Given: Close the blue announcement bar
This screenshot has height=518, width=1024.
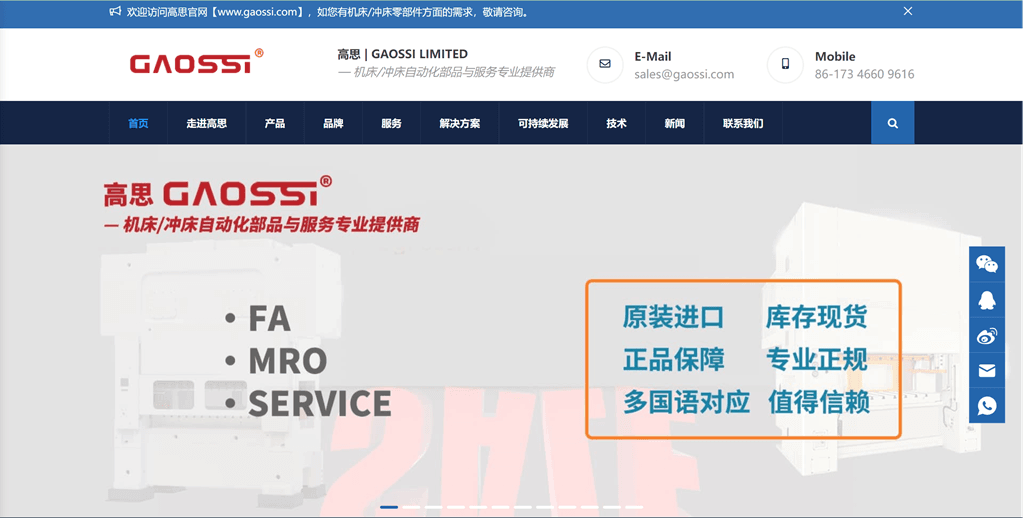Looking at the screenshot, I should coord(908,11).
